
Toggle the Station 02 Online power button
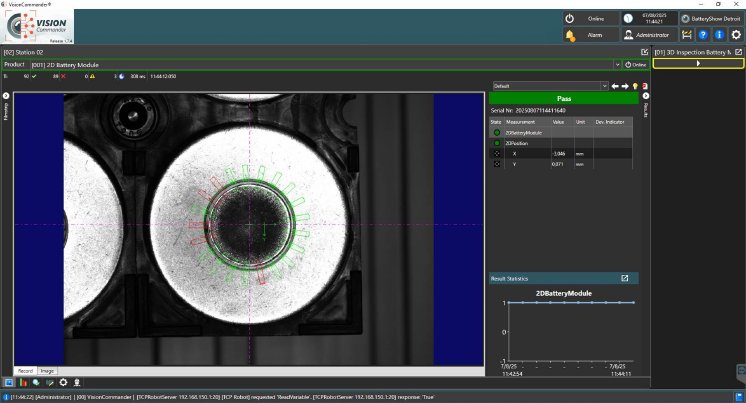click(x=636, y=64)
